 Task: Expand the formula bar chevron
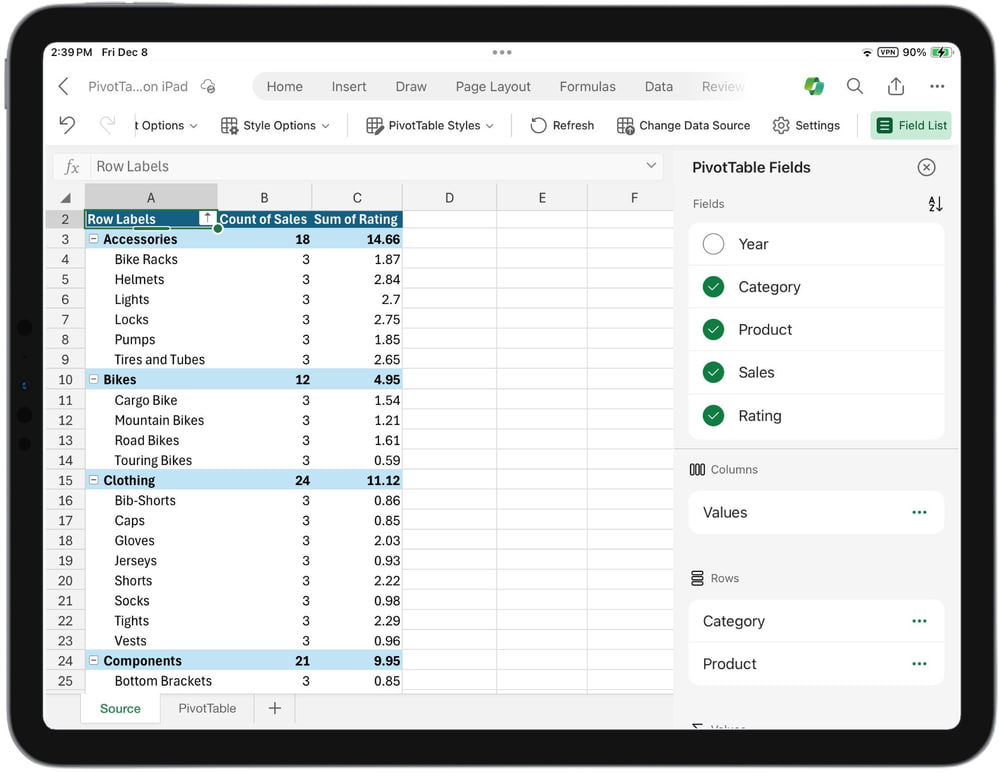[x=652, y=166]
